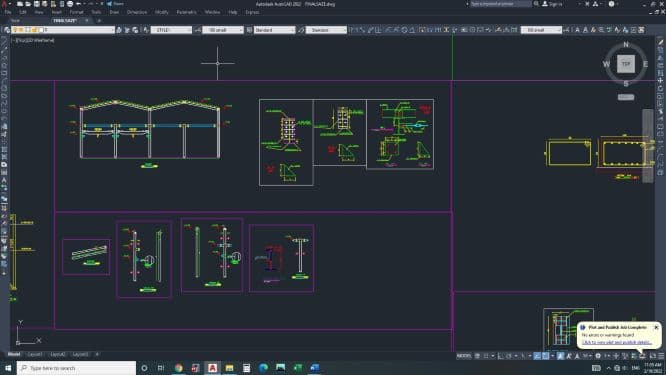Image resolution: width=666 pixels, height=375 pixels.
Task: Click the status bar Customization icon
Action: (x=661, y=356)
